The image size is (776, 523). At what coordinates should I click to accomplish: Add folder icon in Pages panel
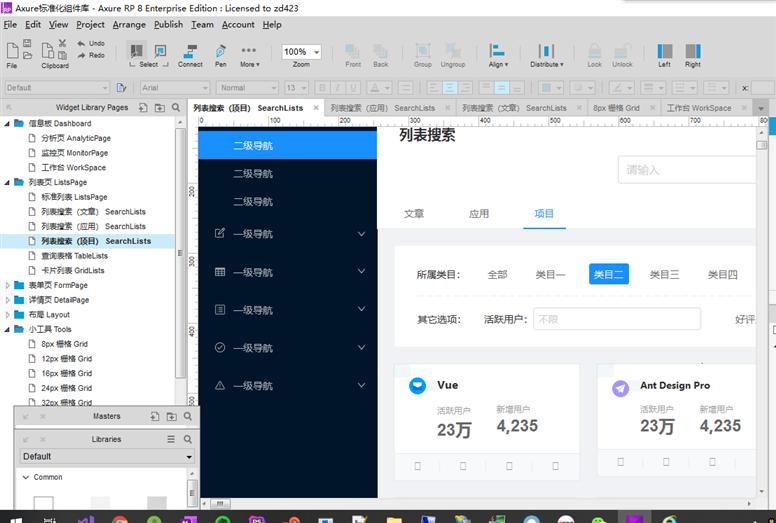160,107
